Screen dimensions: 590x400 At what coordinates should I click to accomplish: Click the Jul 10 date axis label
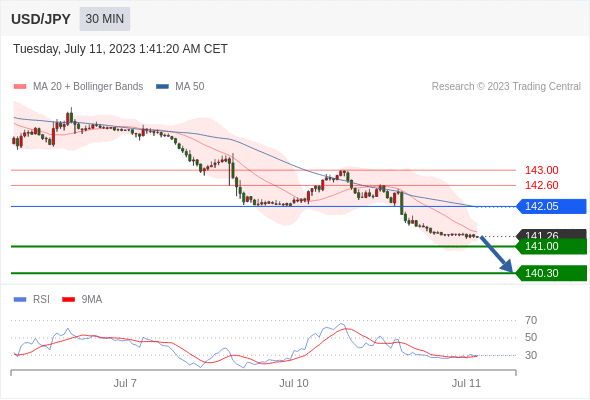coord(294,383)
